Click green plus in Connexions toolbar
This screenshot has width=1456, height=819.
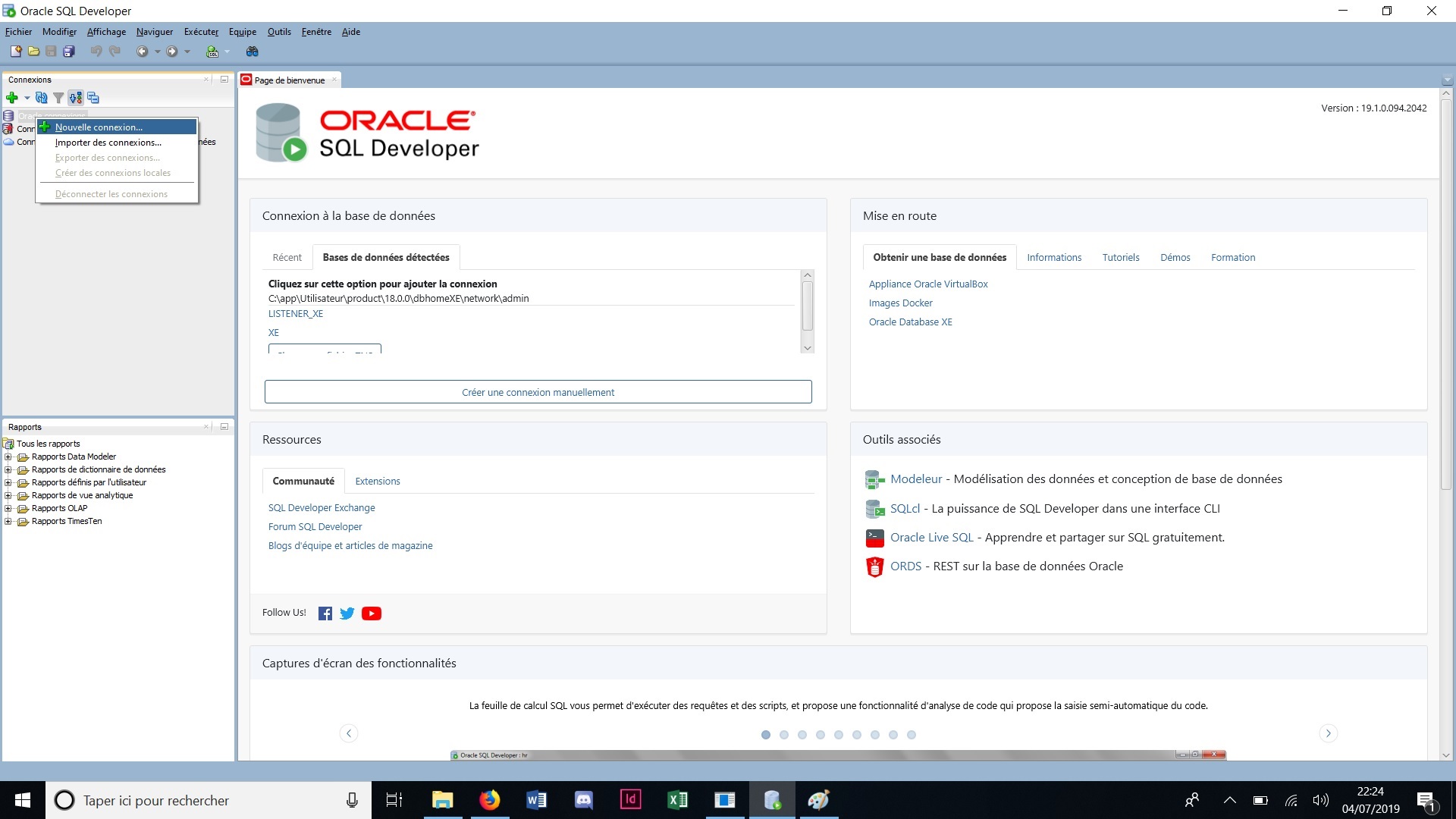click(12, 98)
